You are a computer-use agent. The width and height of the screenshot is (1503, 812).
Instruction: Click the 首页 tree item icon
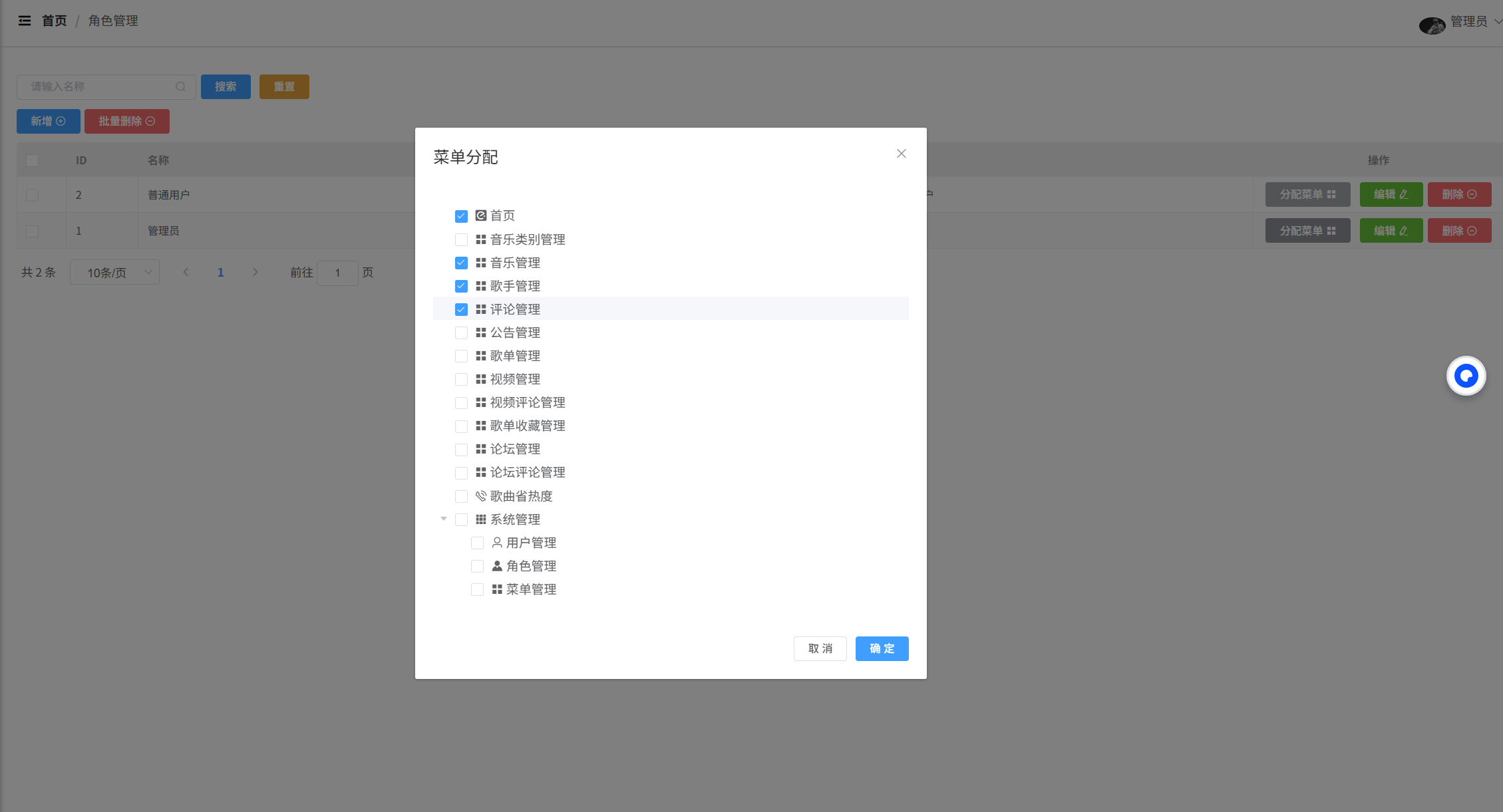[x=481, y=215]
